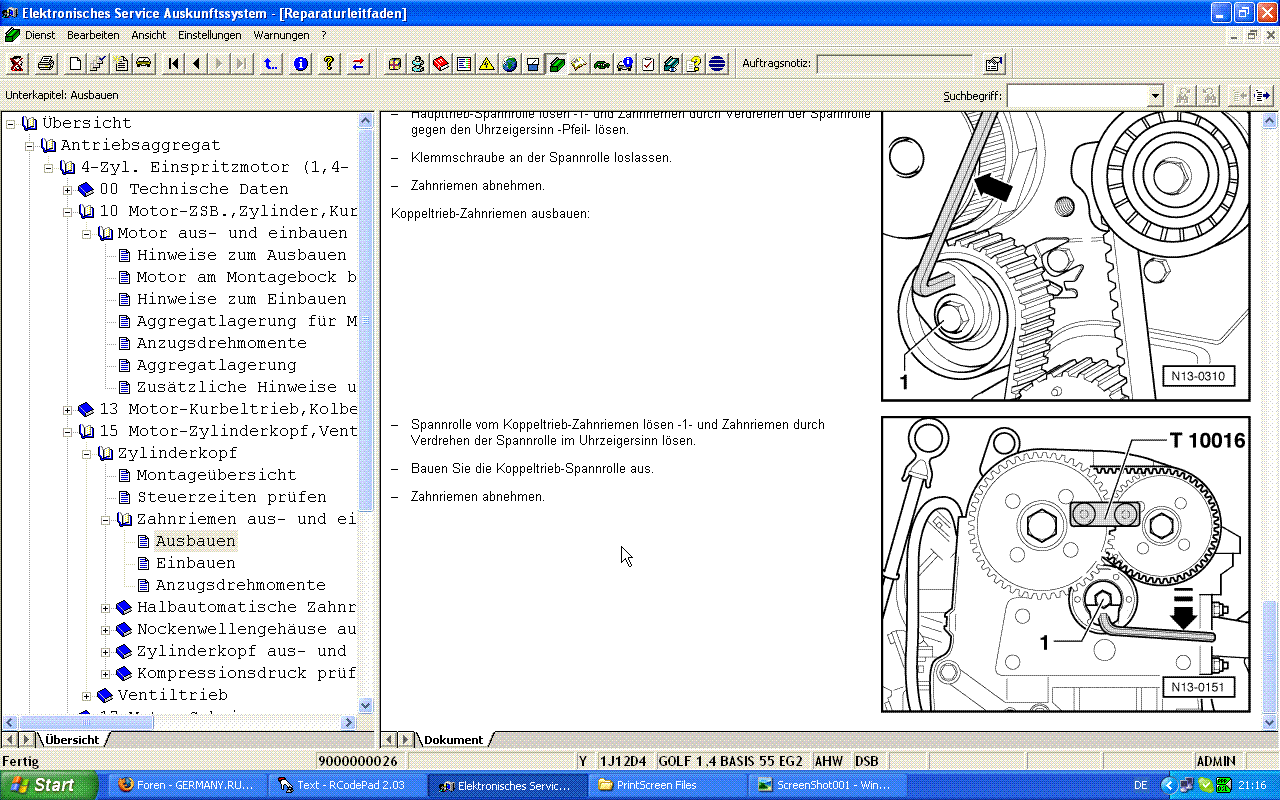Select the Dokument tab
The height and width of the screenshot is (800, 1280).
[x=453, y=740]
